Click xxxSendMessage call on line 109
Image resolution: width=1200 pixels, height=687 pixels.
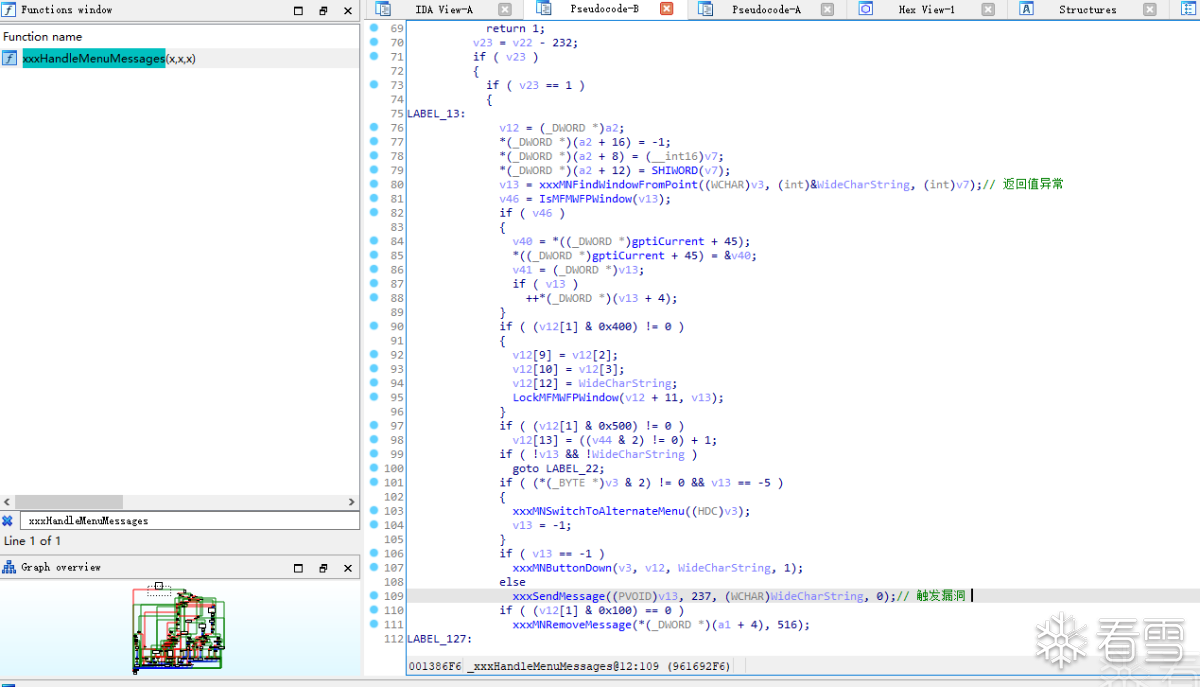559,596
